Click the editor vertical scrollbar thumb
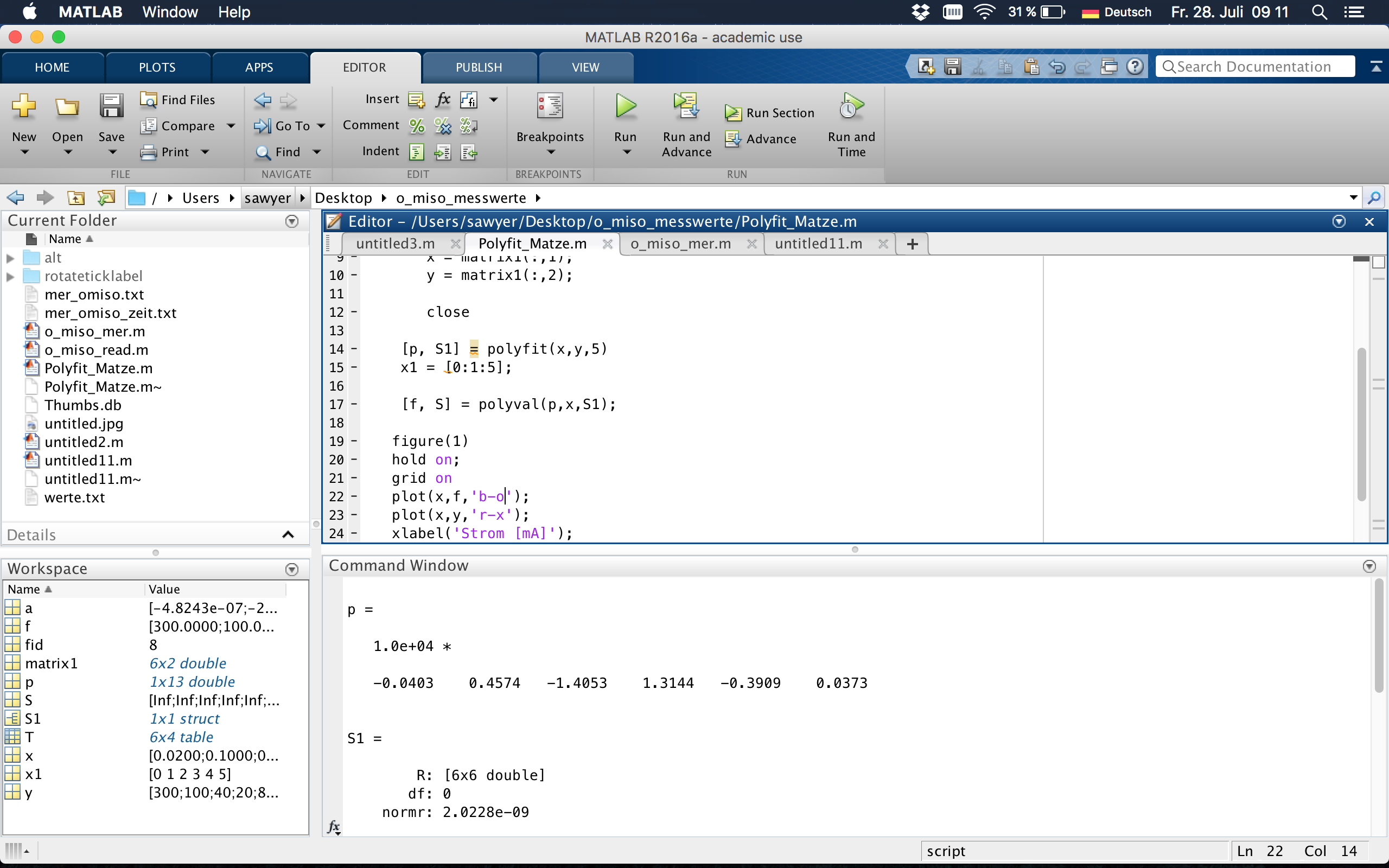 [1361, 425]
